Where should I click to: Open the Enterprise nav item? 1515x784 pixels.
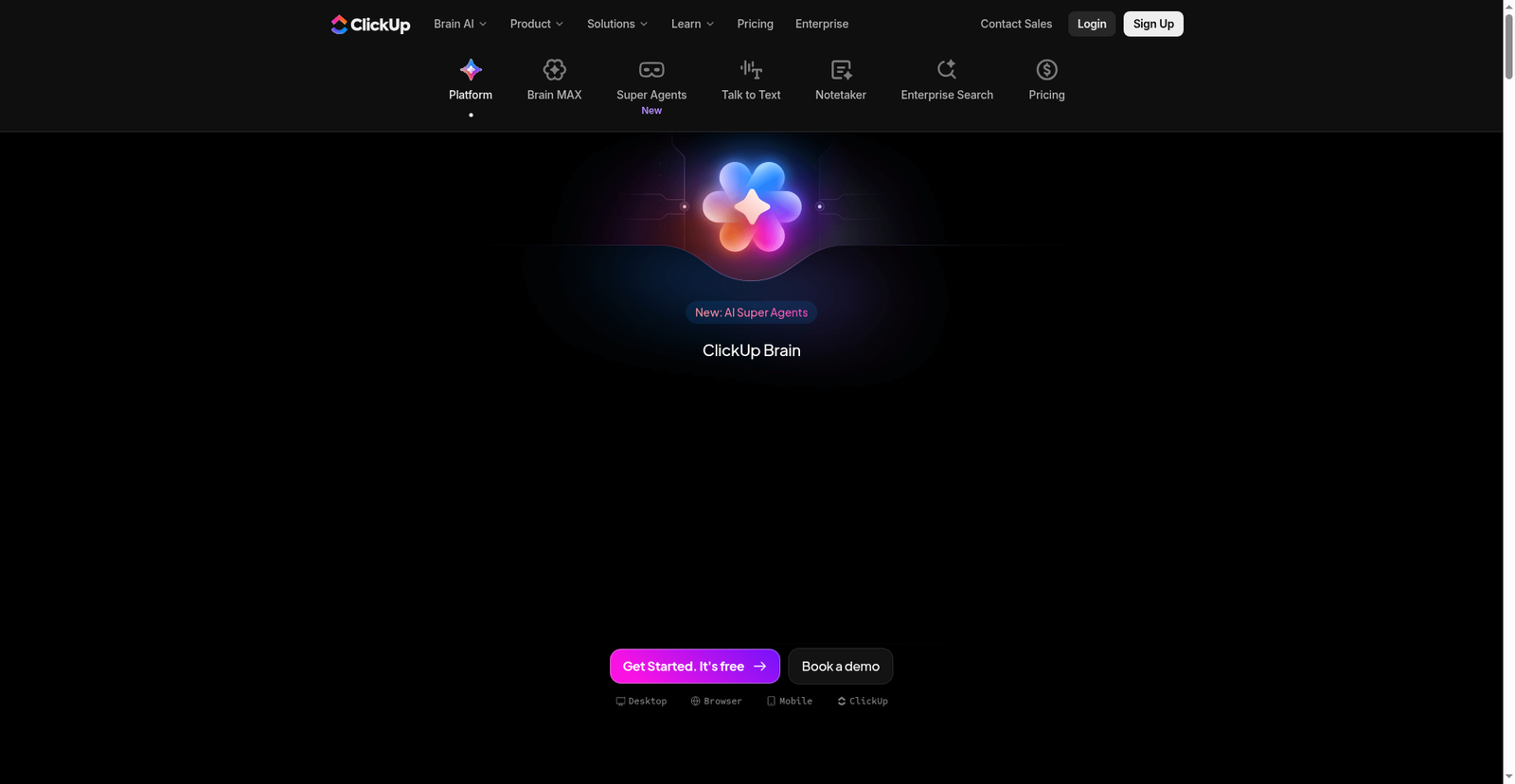pyautogui.click(x=822, y=24)
